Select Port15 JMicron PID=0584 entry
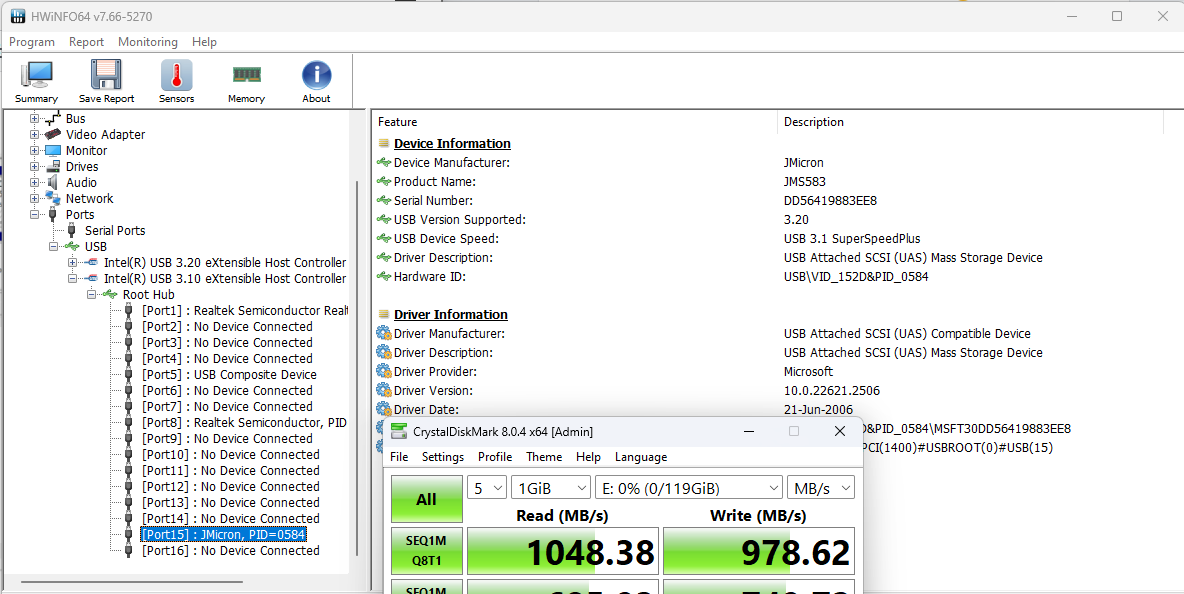The image size is (1184, 594). tap(224, 534)
